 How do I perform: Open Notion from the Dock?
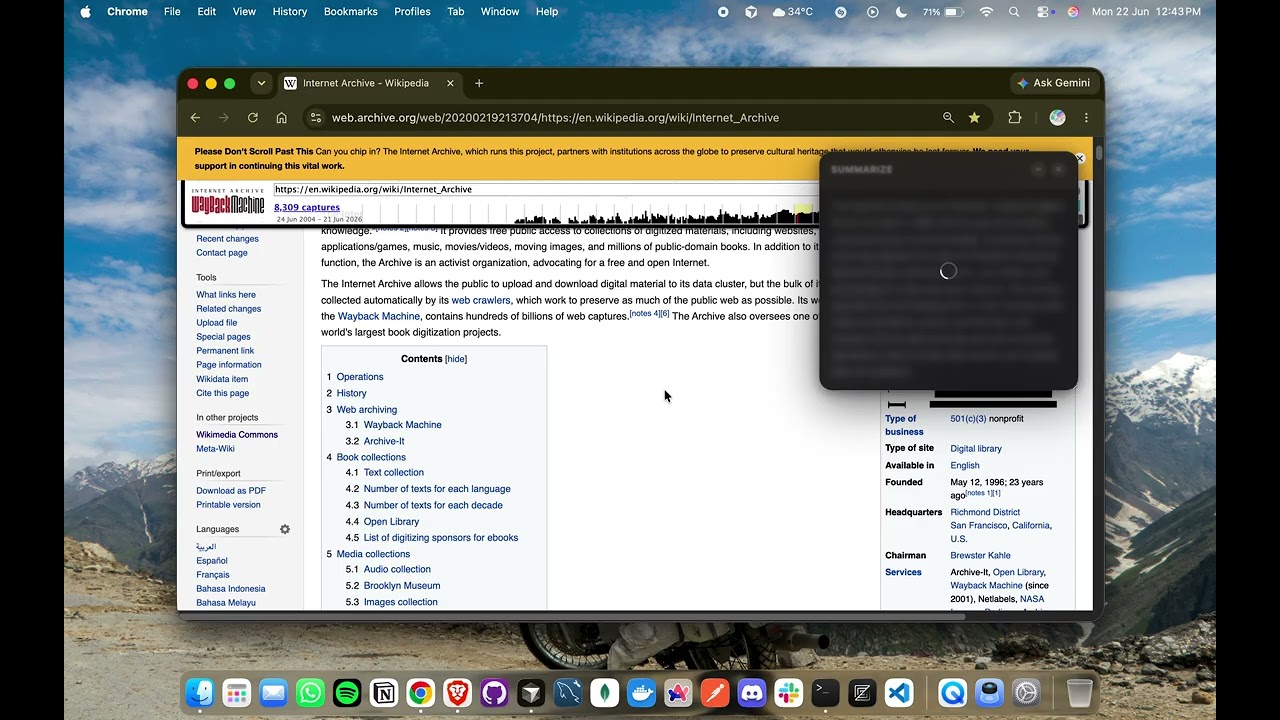coord(384,693)
